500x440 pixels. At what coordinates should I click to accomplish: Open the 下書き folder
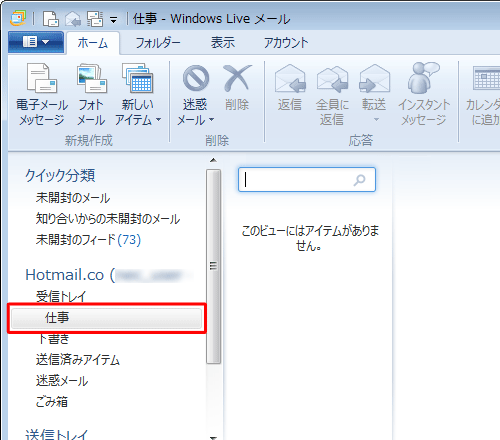53,339
